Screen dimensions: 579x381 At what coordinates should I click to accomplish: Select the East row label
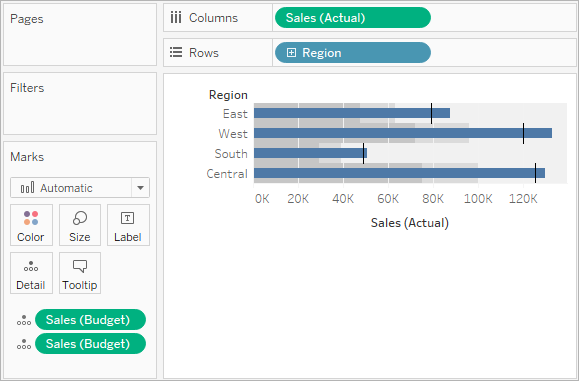click(x=235, y=114)
